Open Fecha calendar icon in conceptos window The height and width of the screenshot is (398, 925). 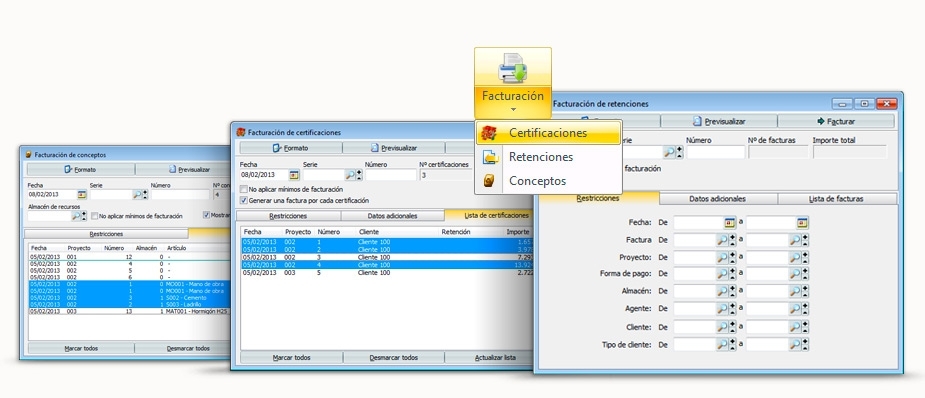[x=81, y=194]
